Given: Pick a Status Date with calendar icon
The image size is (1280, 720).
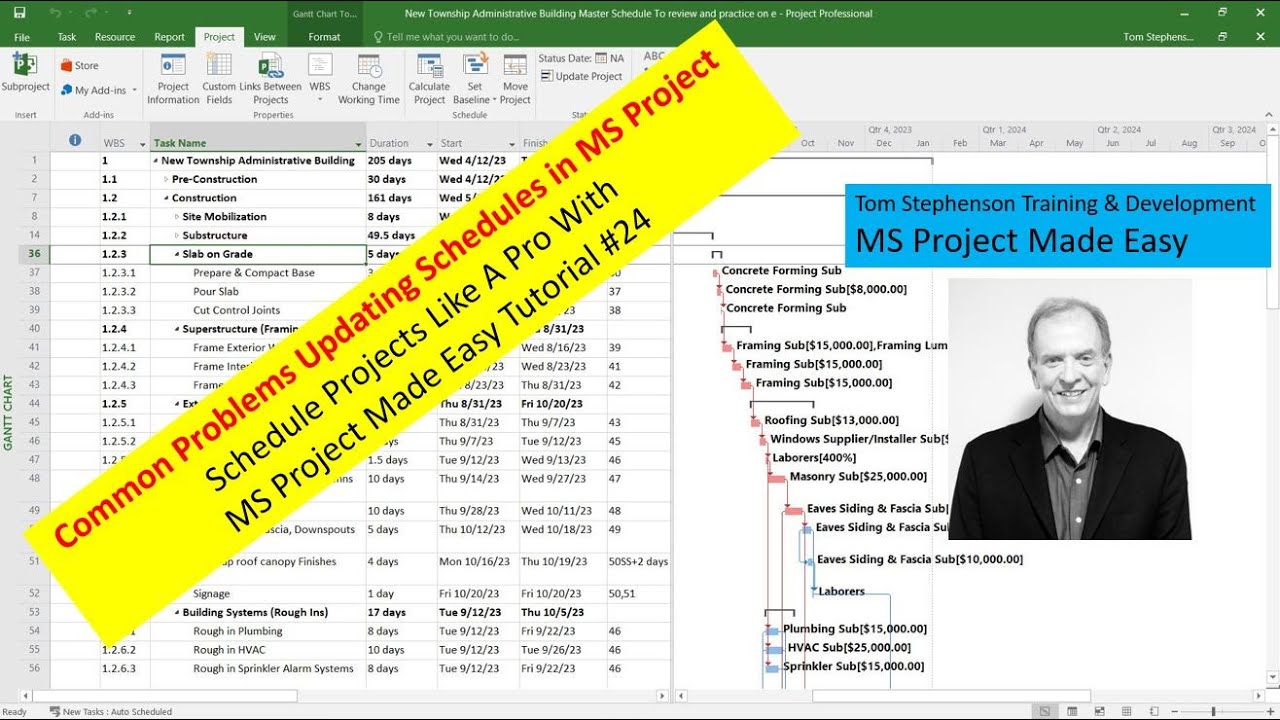Looking at the screenshot, I should pos(601,58).
